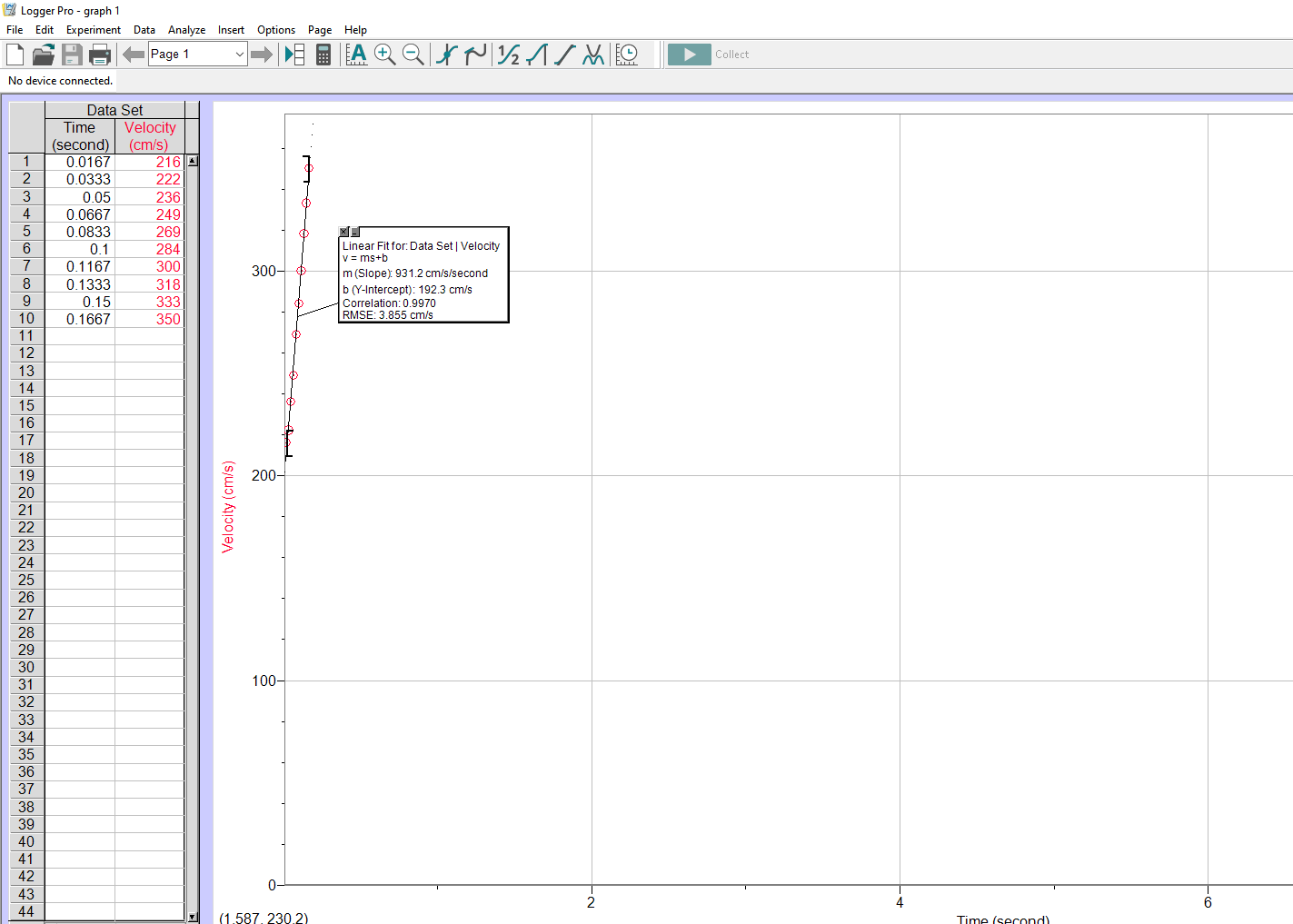
Task: Select the Zoom Out tool
Action: point(413,54)
